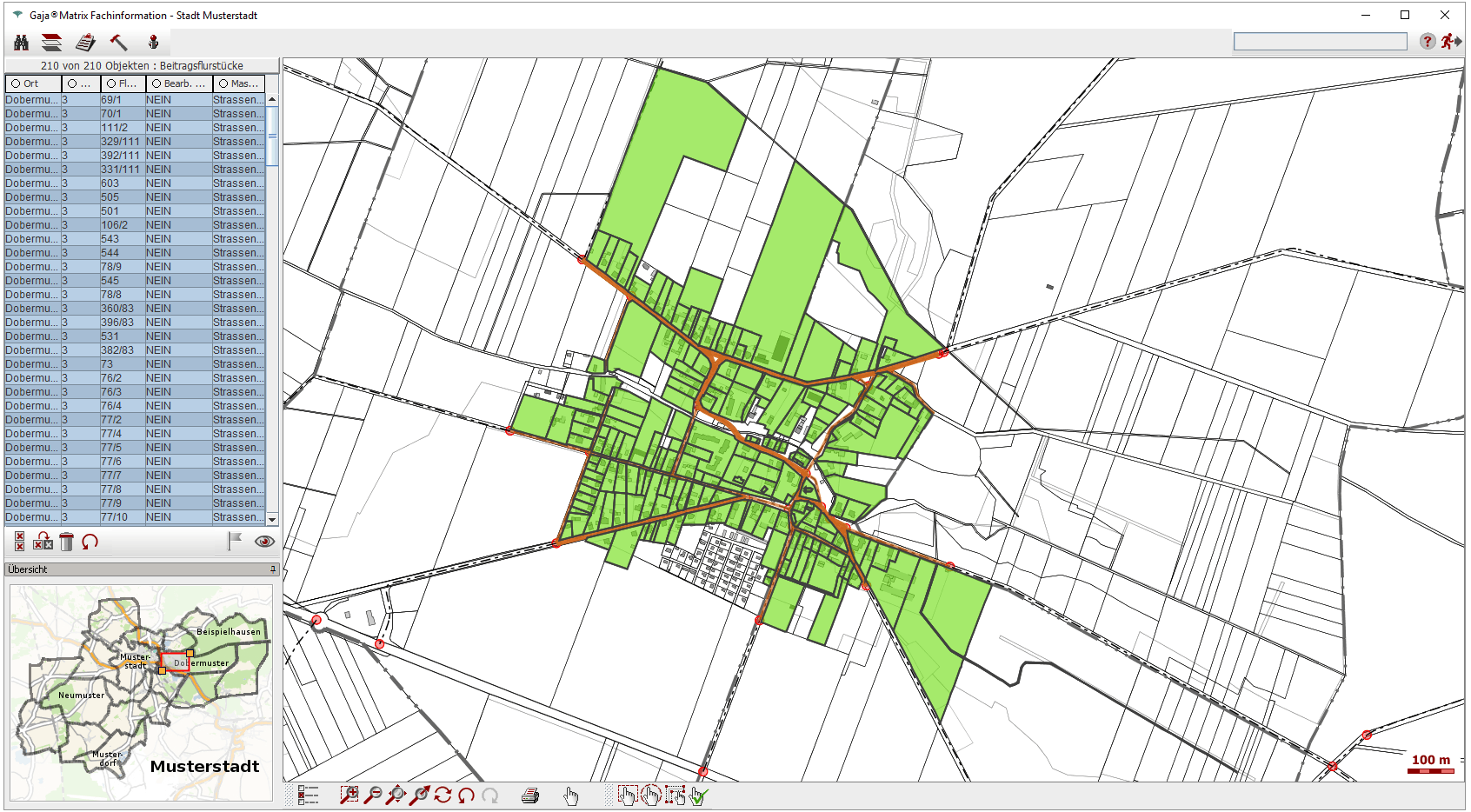Click the table scroll up arrow

[x=272, y=99]
